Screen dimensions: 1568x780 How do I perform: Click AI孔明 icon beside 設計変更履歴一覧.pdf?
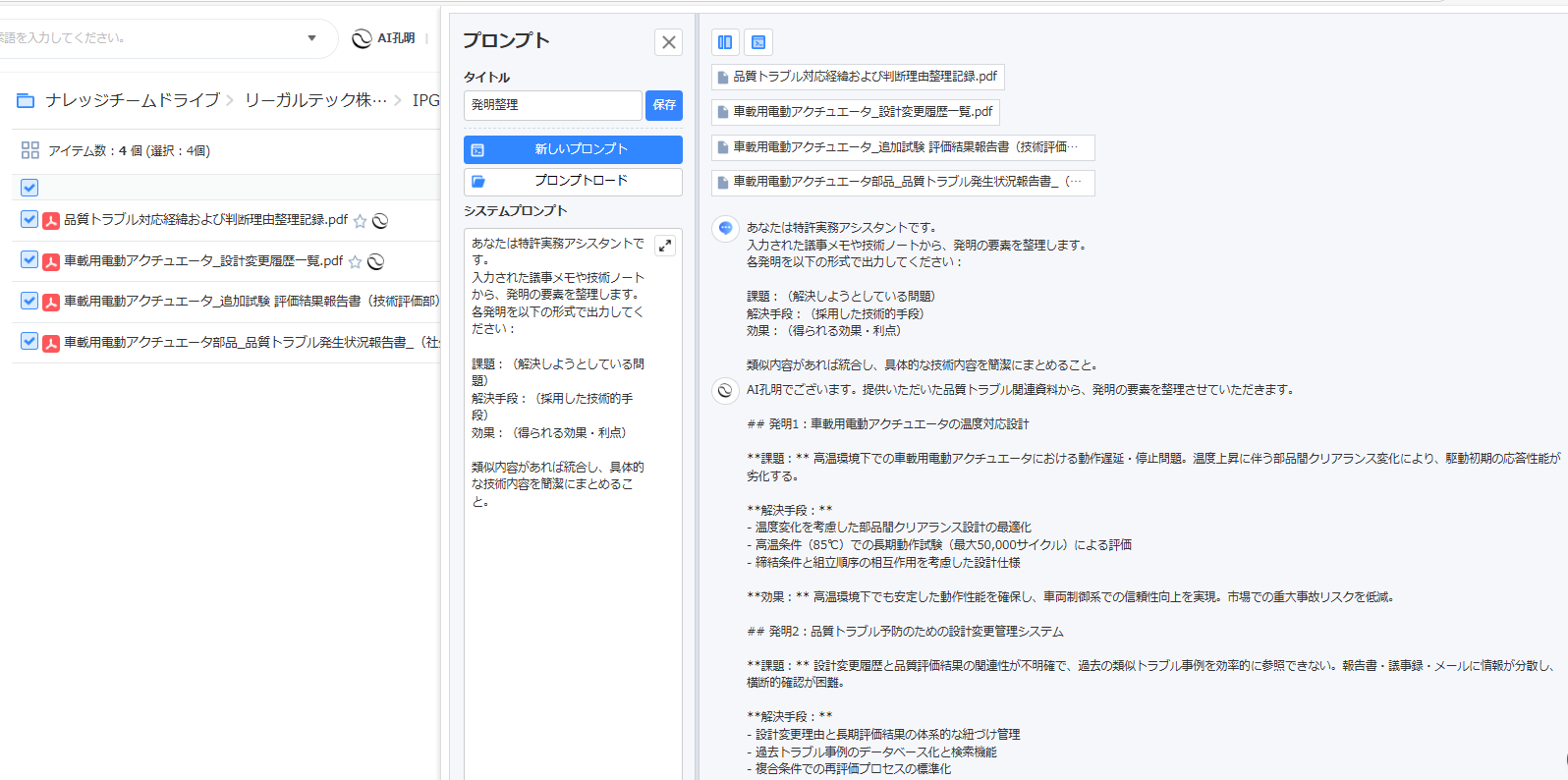pyautogui.click(x=375, y=262)
